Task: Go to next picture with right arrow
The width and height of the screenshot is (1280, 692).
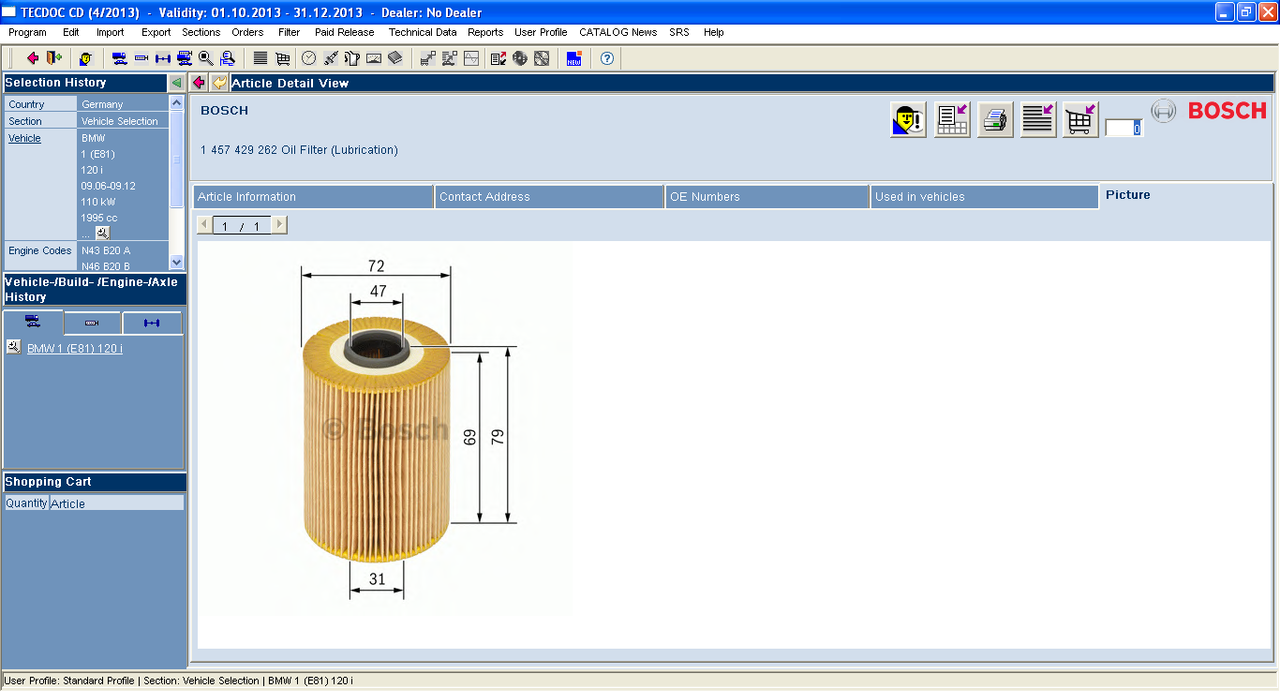Action: coord(279,226)
